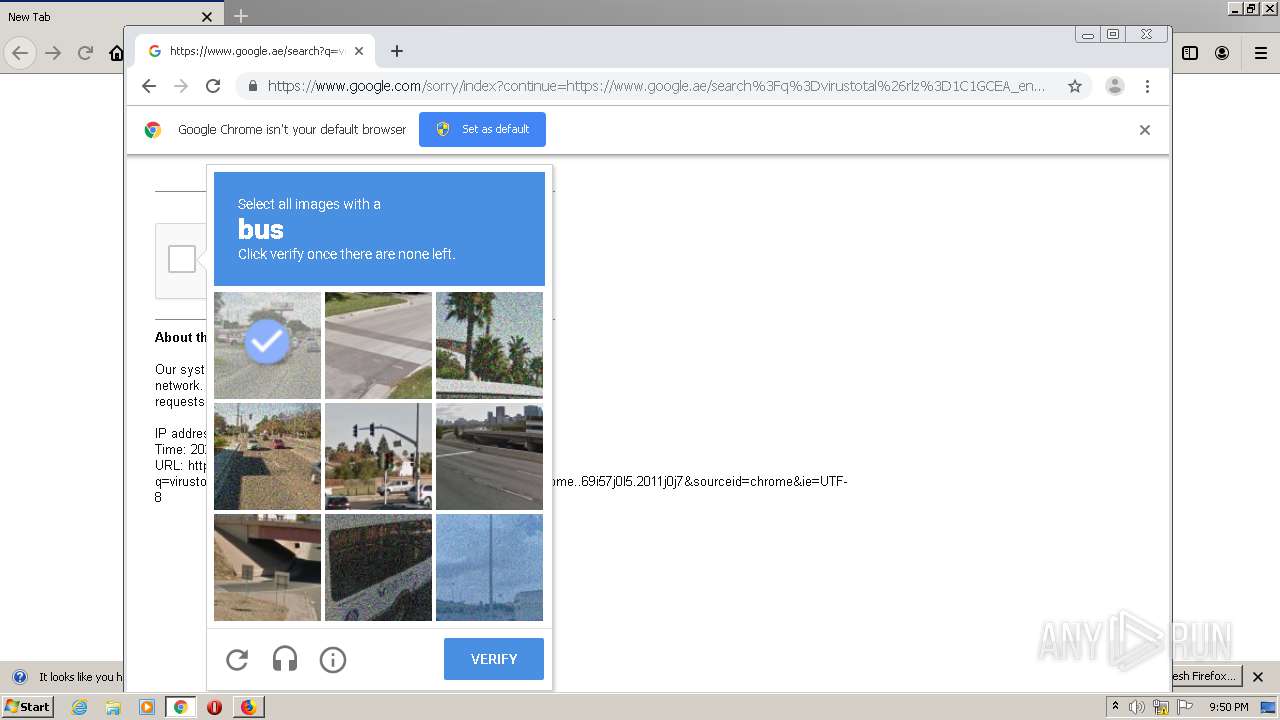Deselect the checked first captcha tile
The height and width of the screenshot is (720, 1280).
point(267,345)
